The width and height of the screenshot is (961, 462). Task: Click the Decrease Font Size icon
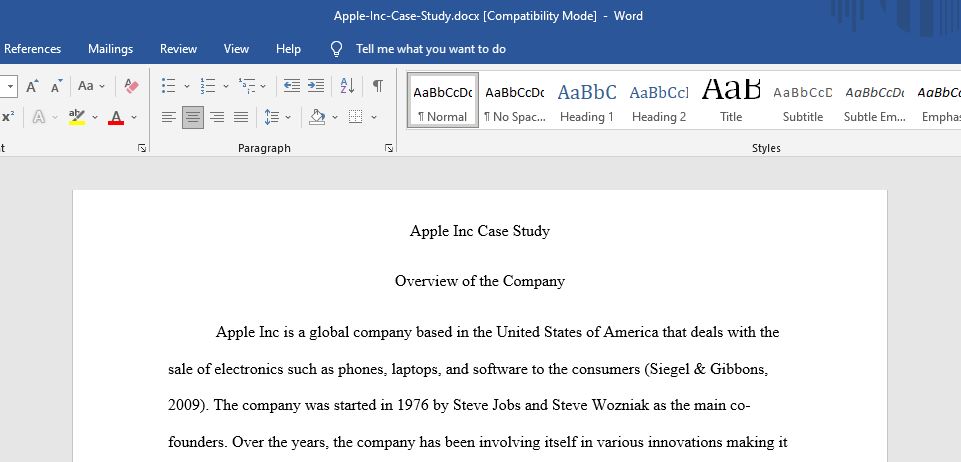[56, 86]
